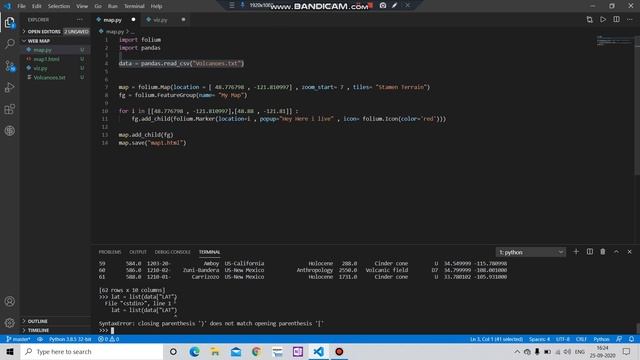
Task: Click the Spaces: 4 indentation setting
Action: [x=539, y=339]
